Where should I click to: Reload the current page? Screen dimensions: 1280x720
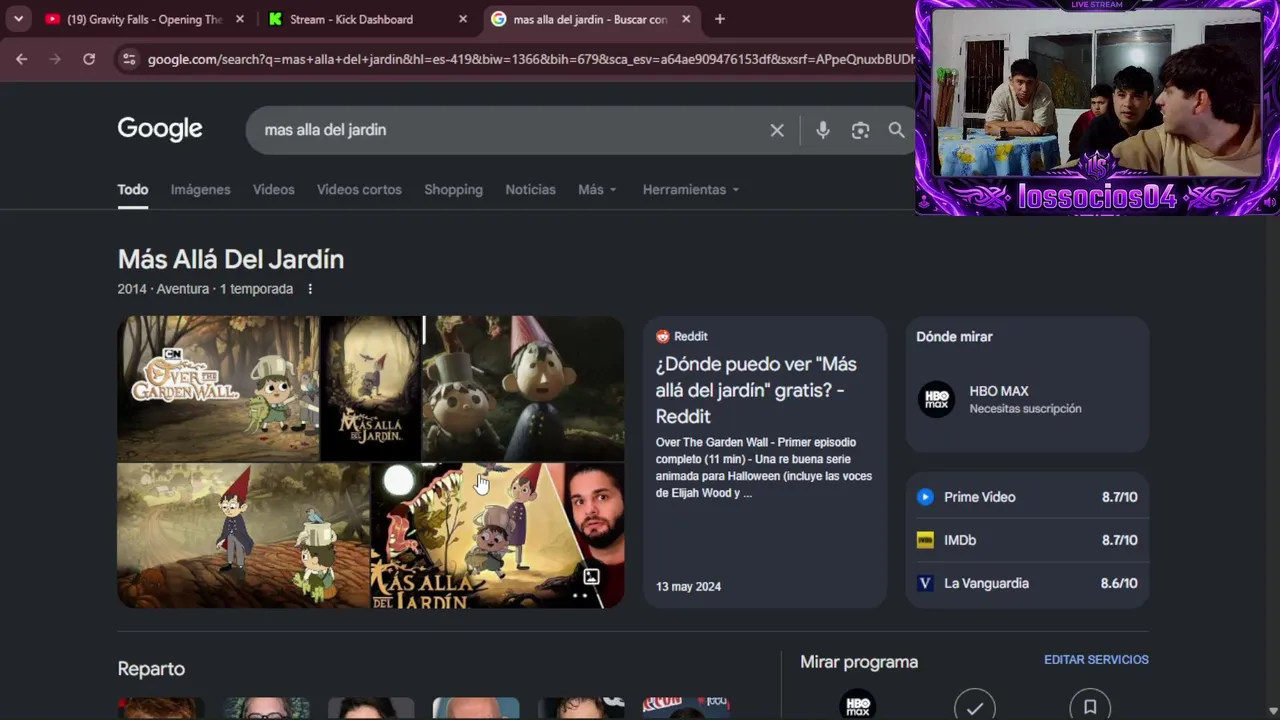point(89,59)
